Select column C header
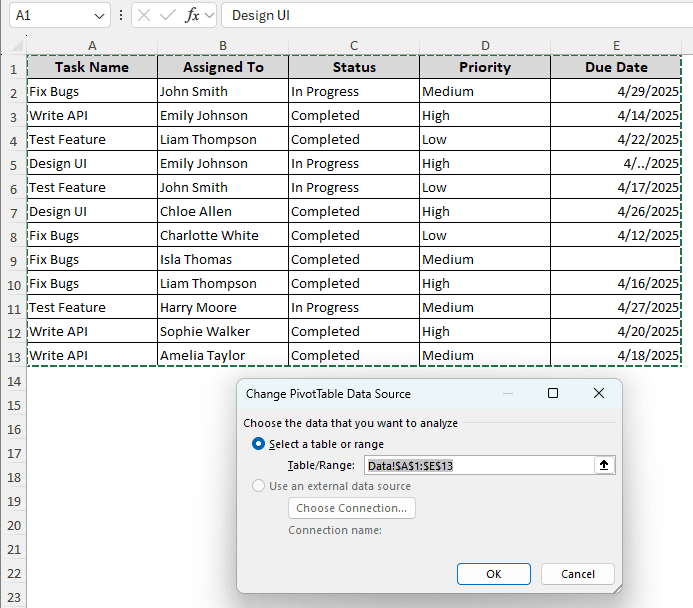Image resolution: width=693 pixels, height=608 pixels. [354, 46]
